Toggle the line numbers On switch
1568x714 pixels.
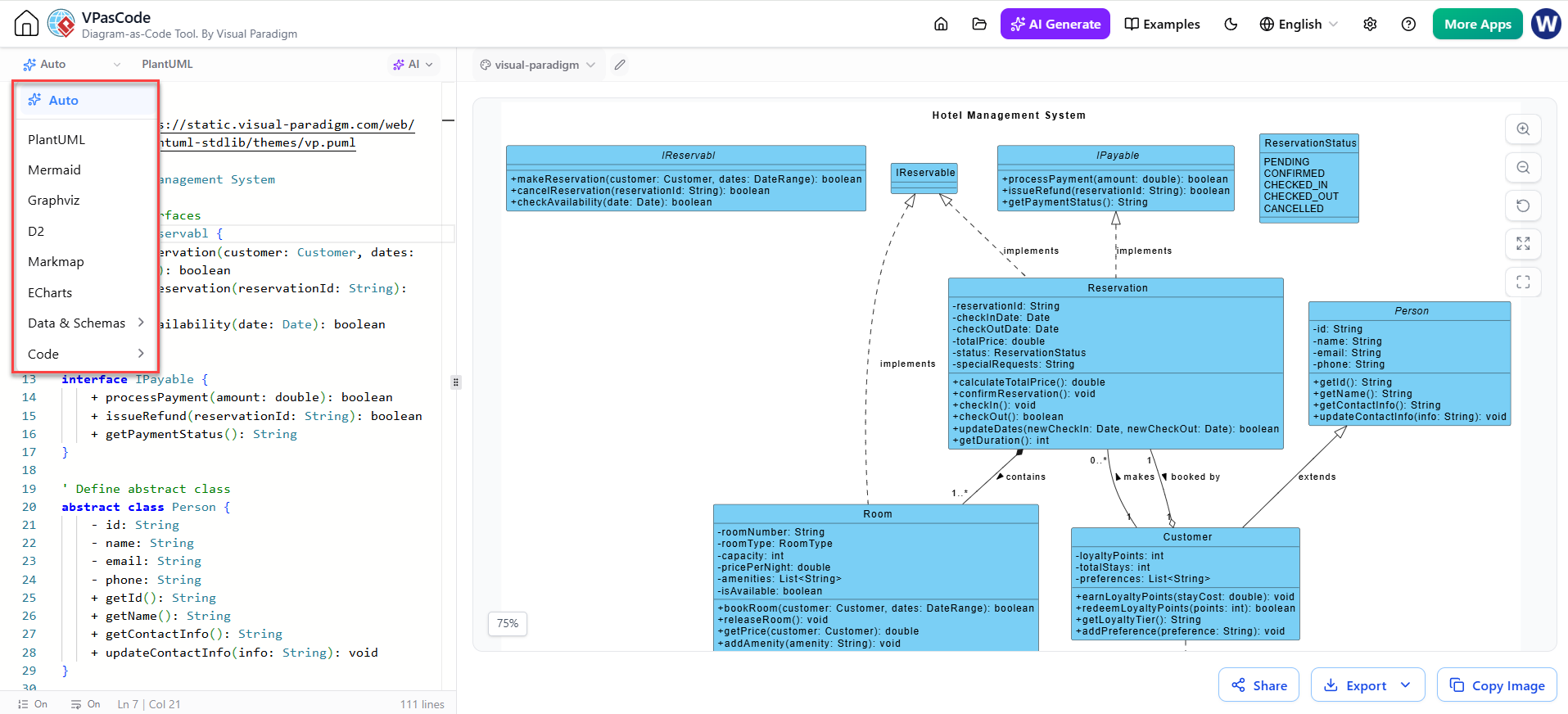(32, 704)
